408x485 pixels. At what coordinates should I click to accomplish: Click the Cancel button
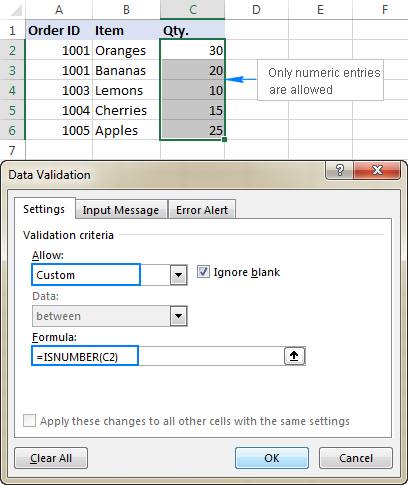356,458
